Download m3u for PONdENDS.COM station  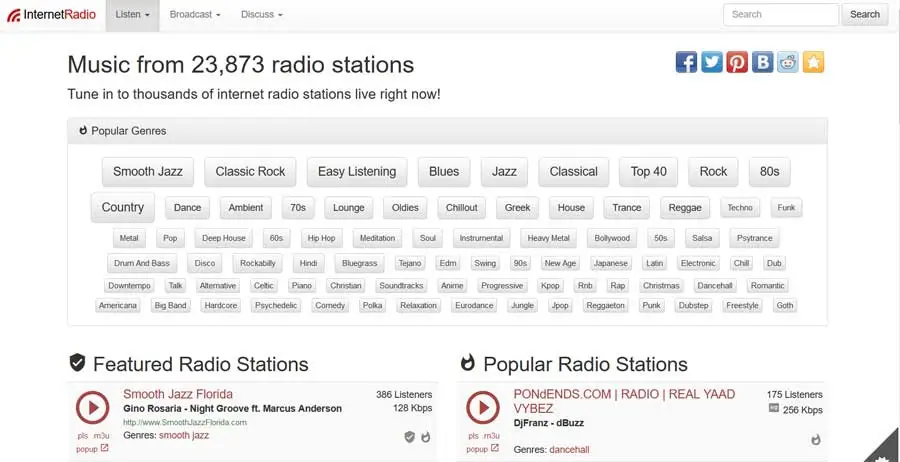tap(490, 436)
